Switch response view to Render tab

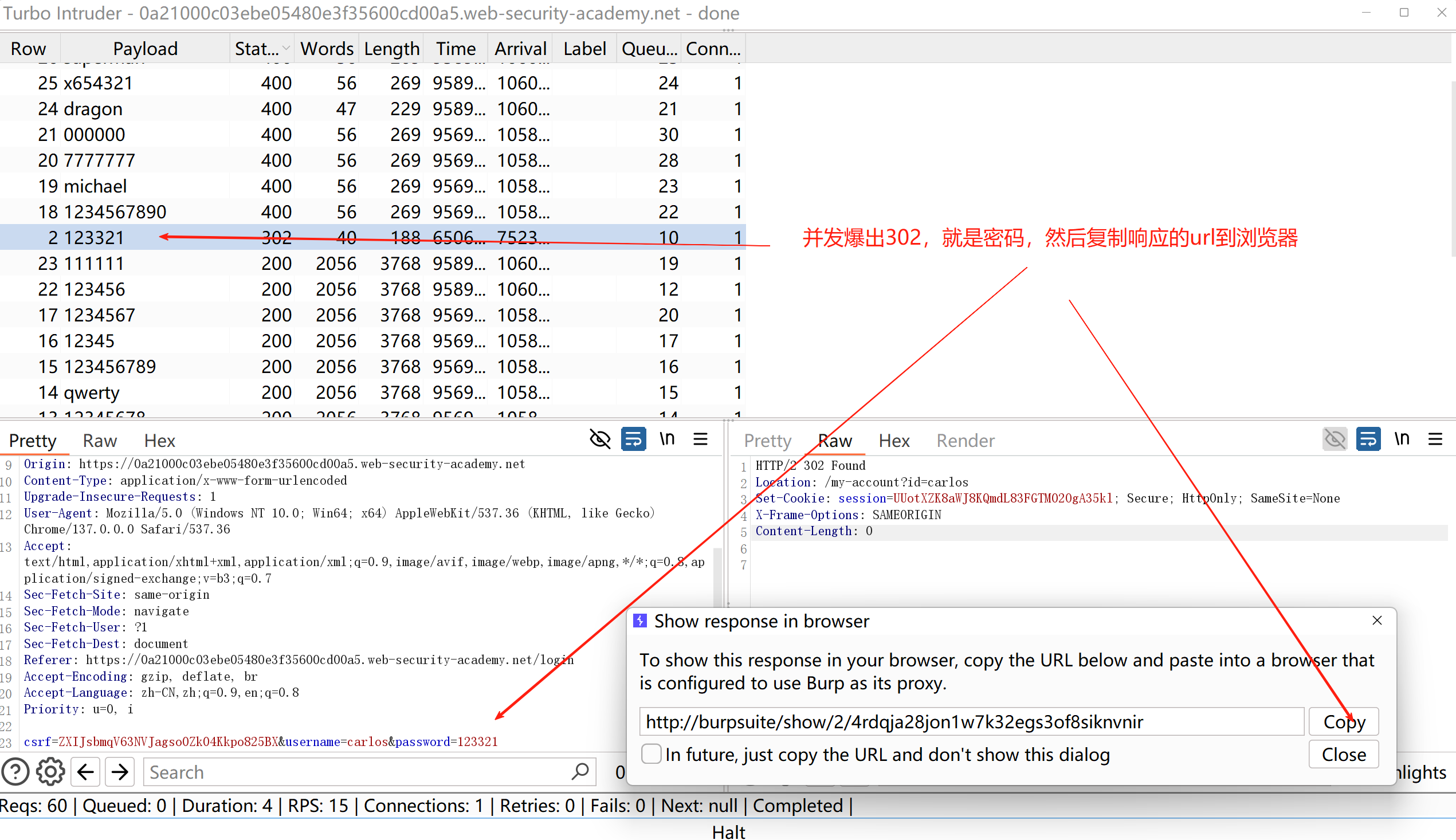coord(965,441)
